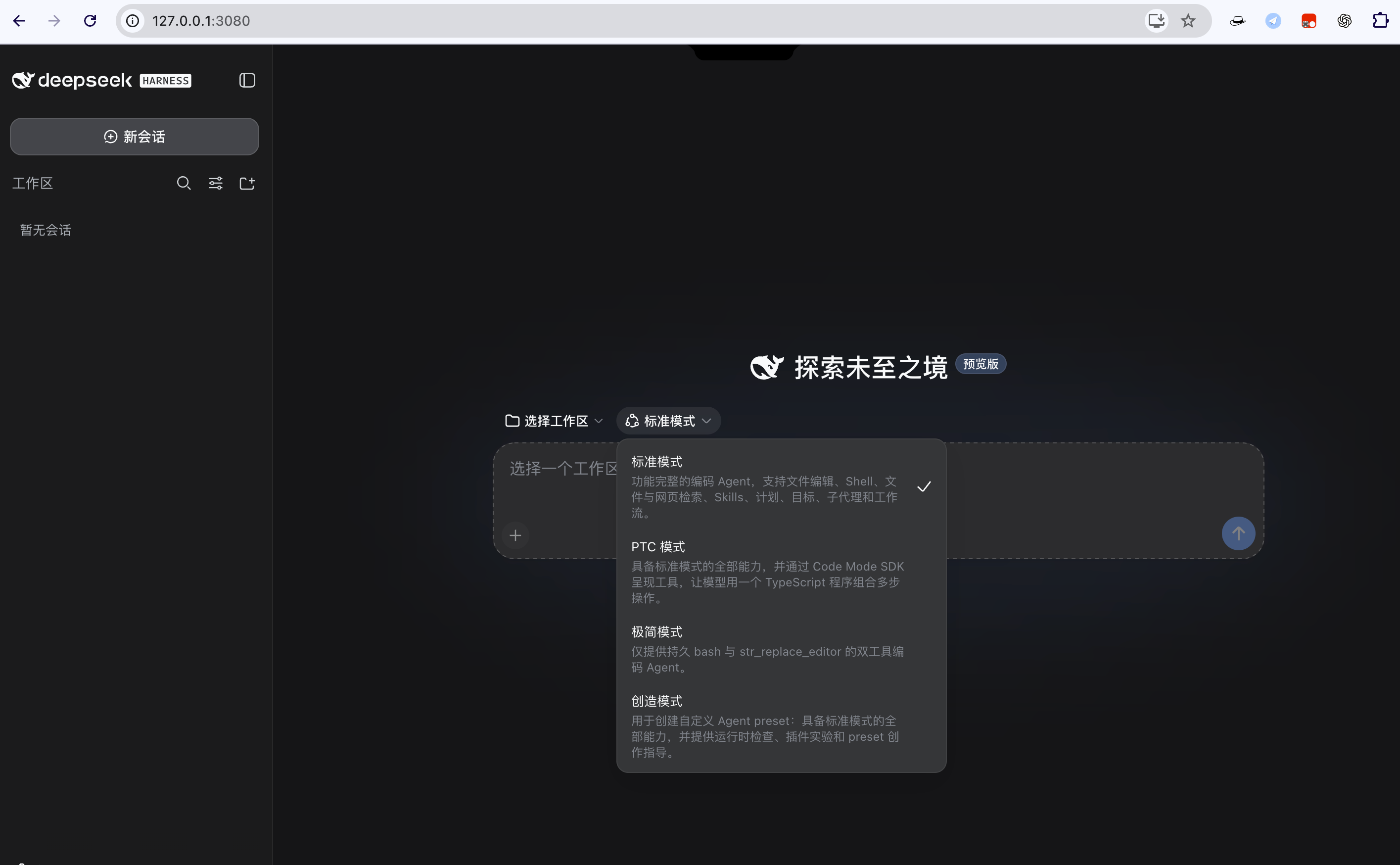Click the DeepSeek Harness logo
Viewport: 1400px width, 865px height.
click(x=102, y=80)
